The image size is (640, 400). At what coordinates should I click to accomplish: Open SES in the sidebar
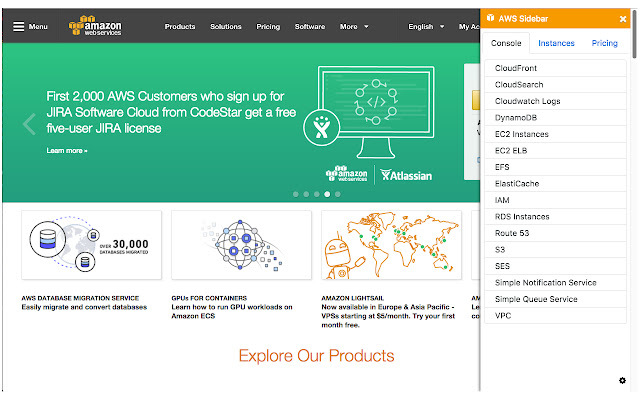555,266
